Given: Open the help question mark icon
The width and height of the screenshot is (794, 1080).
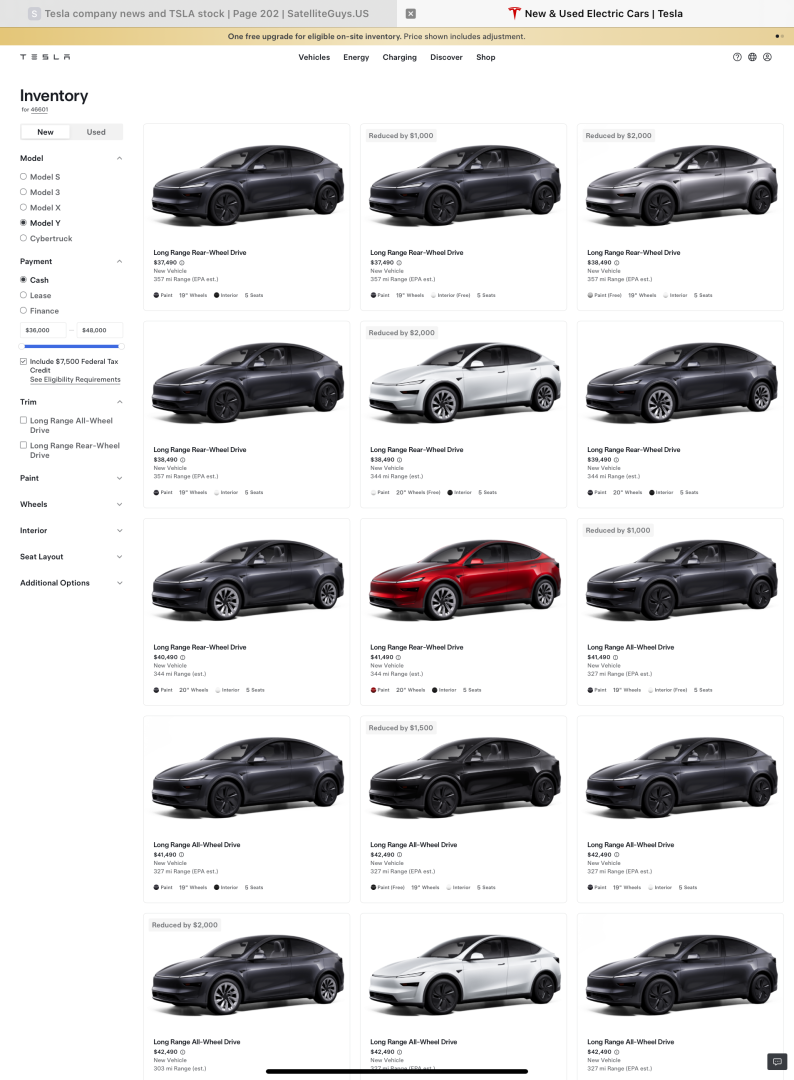Looking at the screenshot, I should [x=737, y=57].
